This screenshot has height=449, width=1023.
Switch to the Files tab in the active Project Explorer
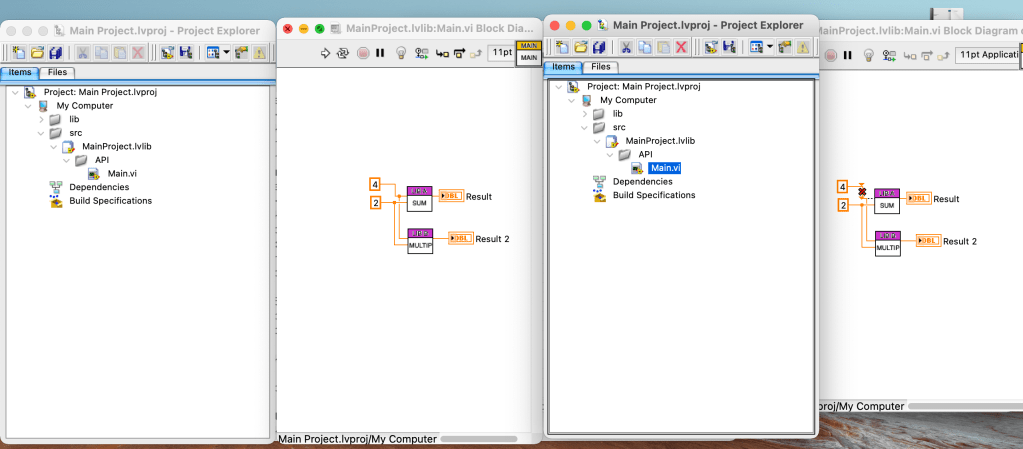(x=603, y=67)
